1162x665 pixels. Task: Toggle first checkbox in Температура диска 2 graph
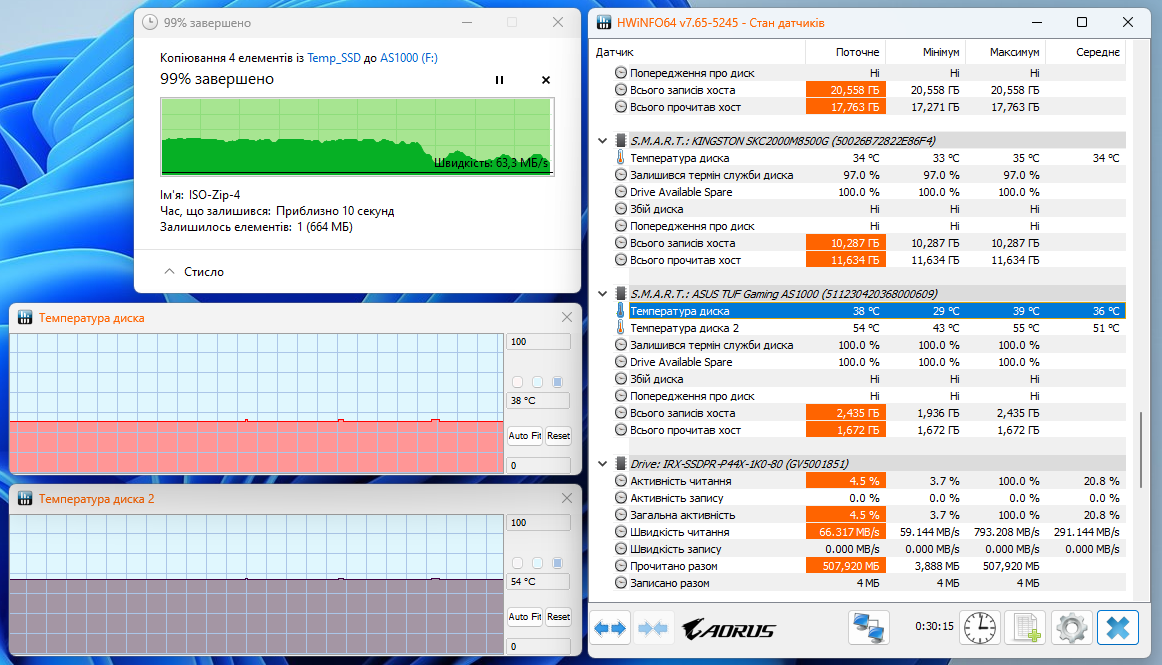point(517,563)
